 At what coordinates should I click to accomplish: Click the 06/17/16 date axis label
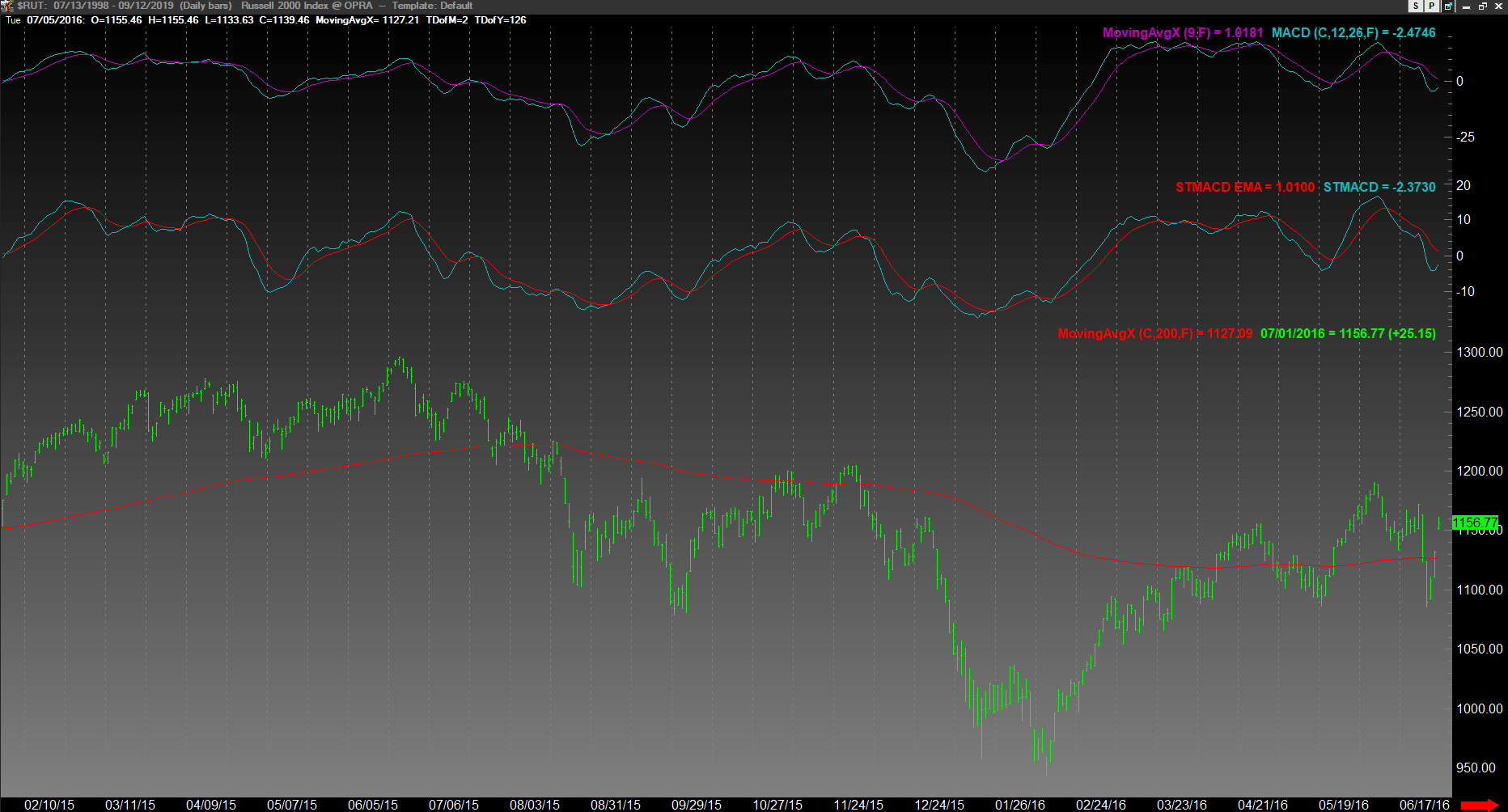[1425, 805]
